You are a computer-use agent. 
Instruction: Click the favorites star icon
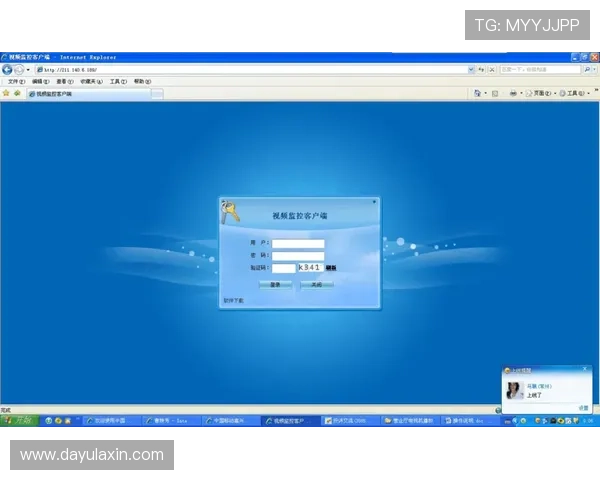[6, 93]
